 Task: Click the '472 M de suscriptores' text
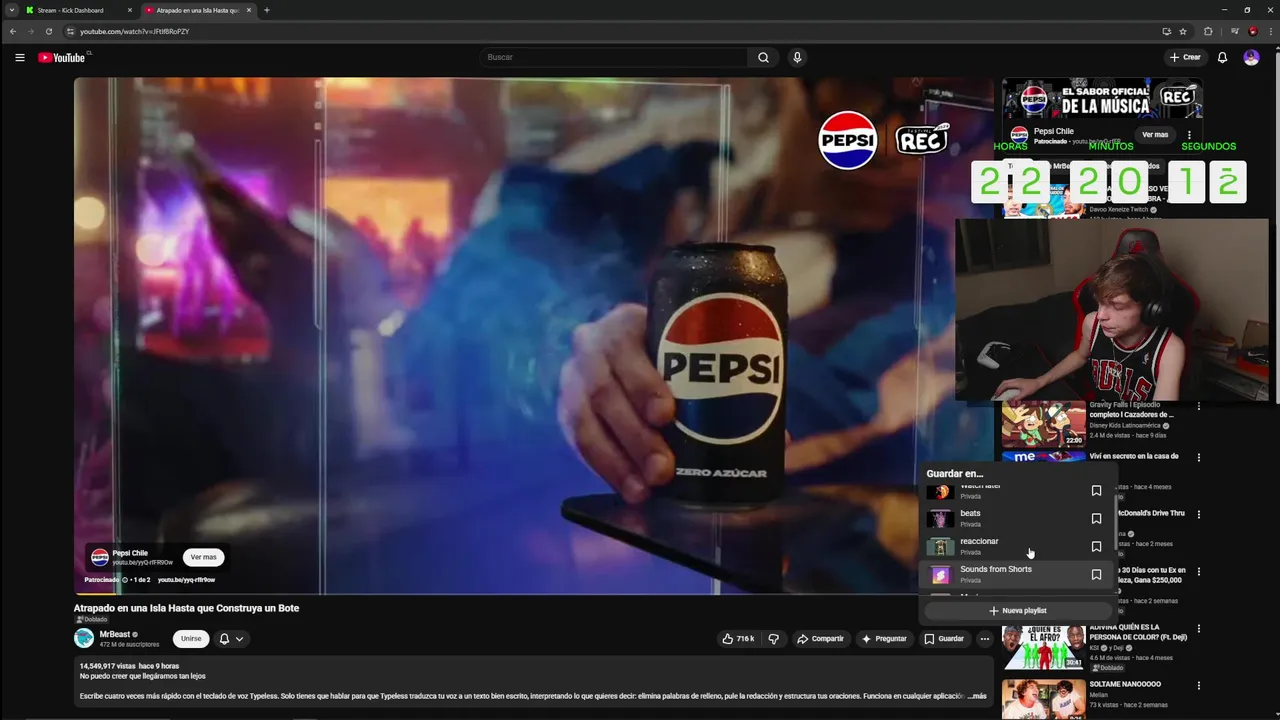(129, 645)
